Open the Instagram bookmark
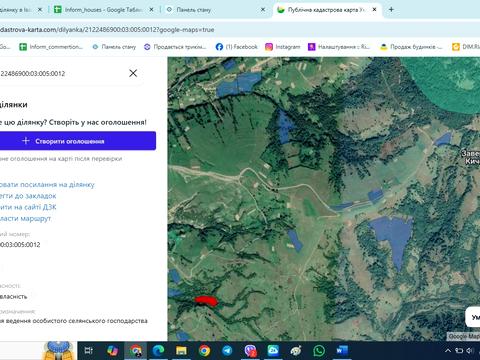 (283, 47)
